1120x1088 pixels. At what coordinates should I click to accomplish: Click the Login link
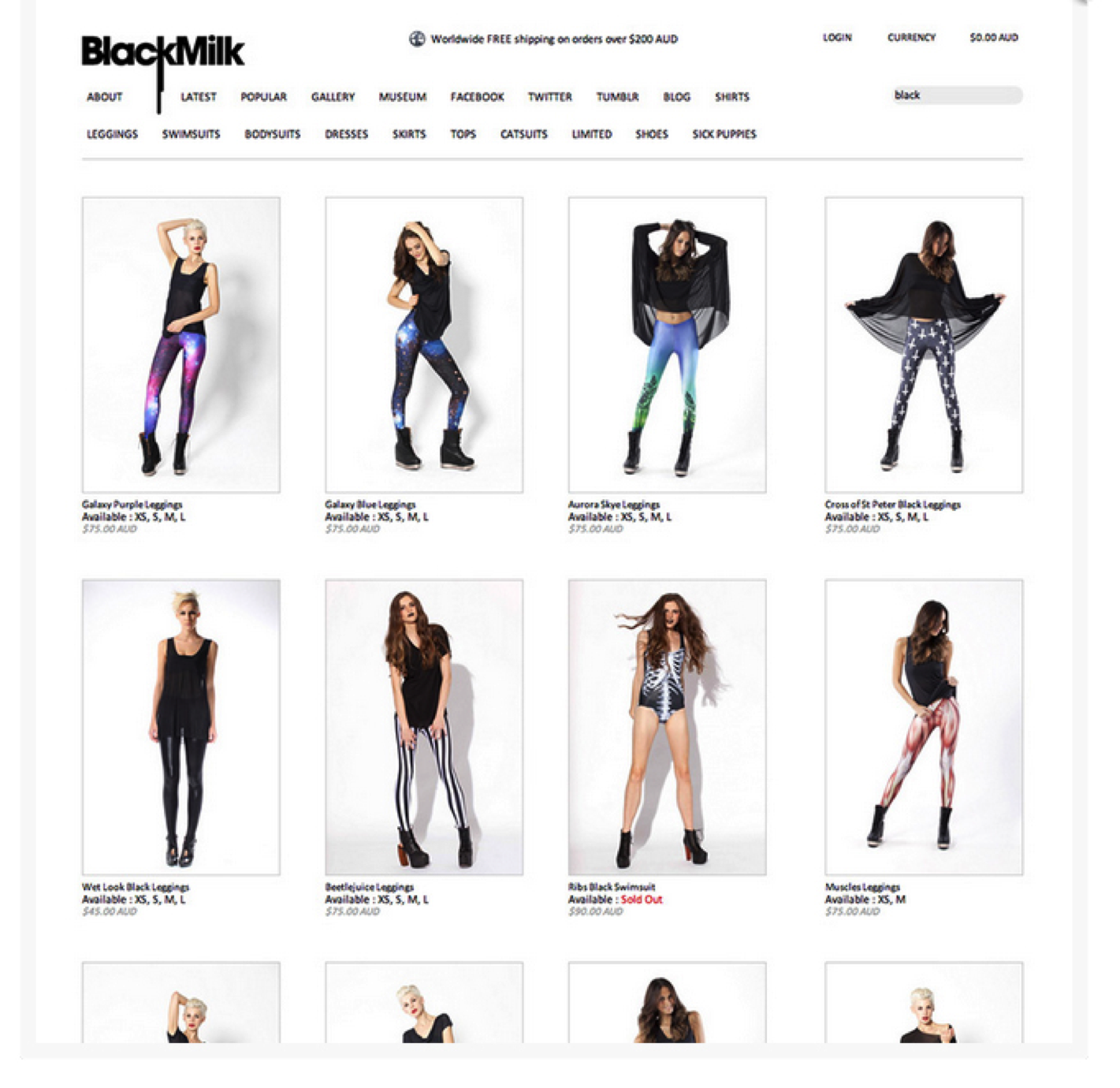tap(837, 37)
